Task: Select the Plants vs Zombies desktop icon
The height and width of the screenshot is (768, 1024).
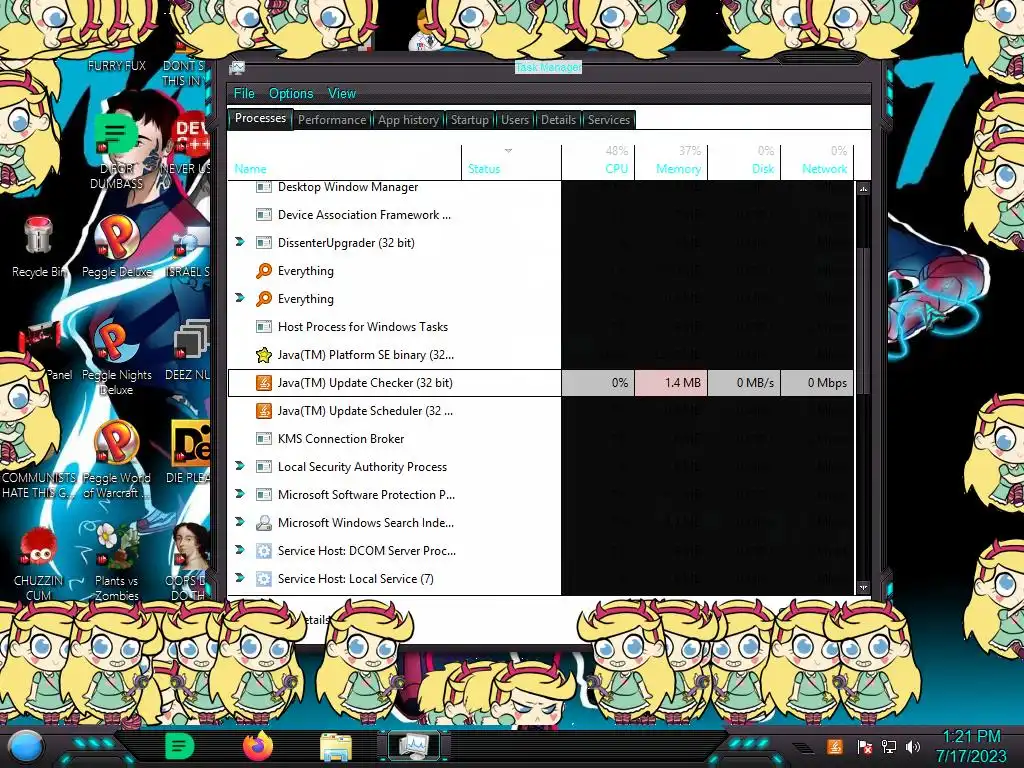Action: (x=116, y=562)
